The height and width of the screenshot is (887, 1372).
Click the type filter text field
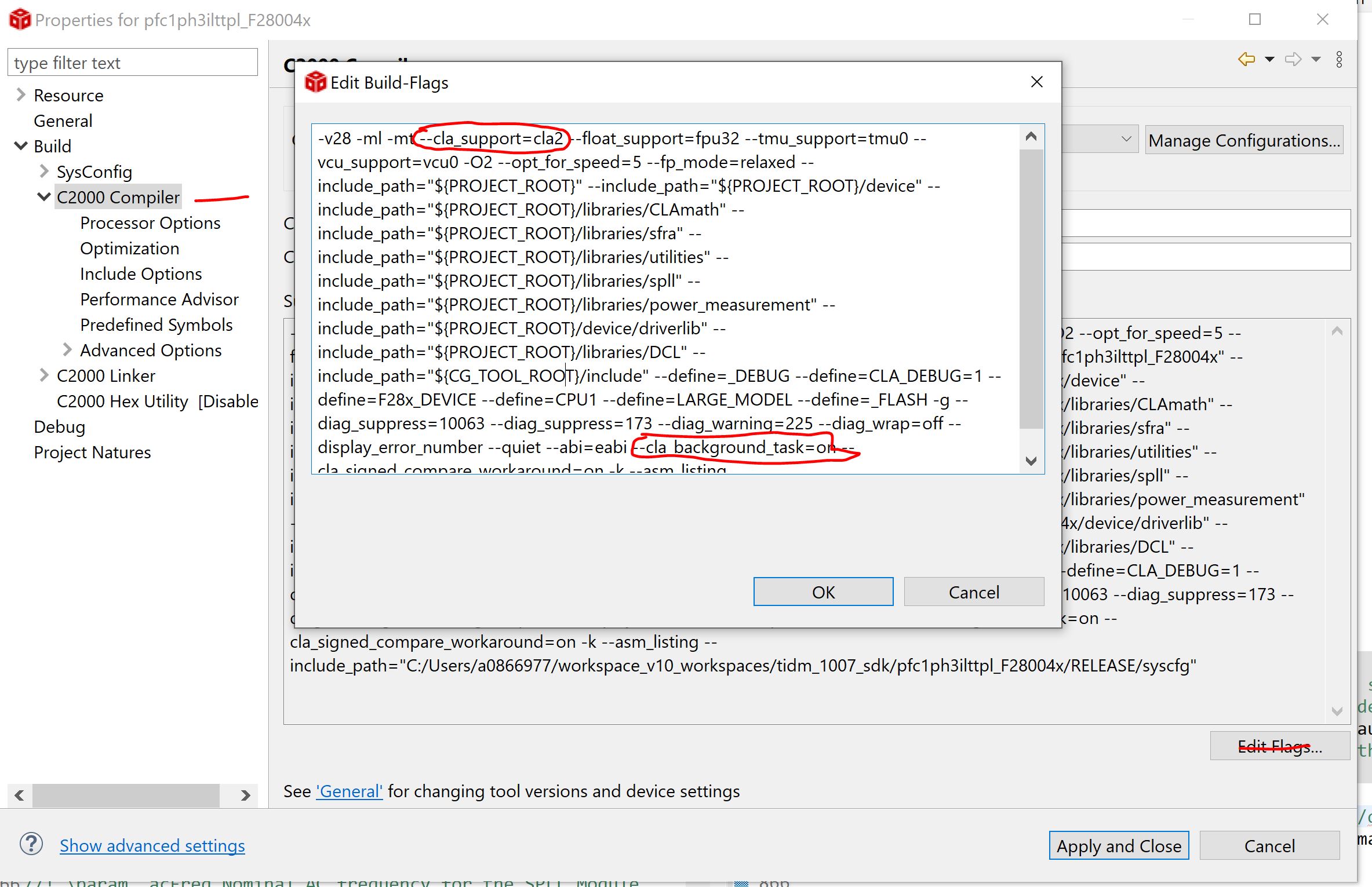pyautogui.click(x=132, y=63)
